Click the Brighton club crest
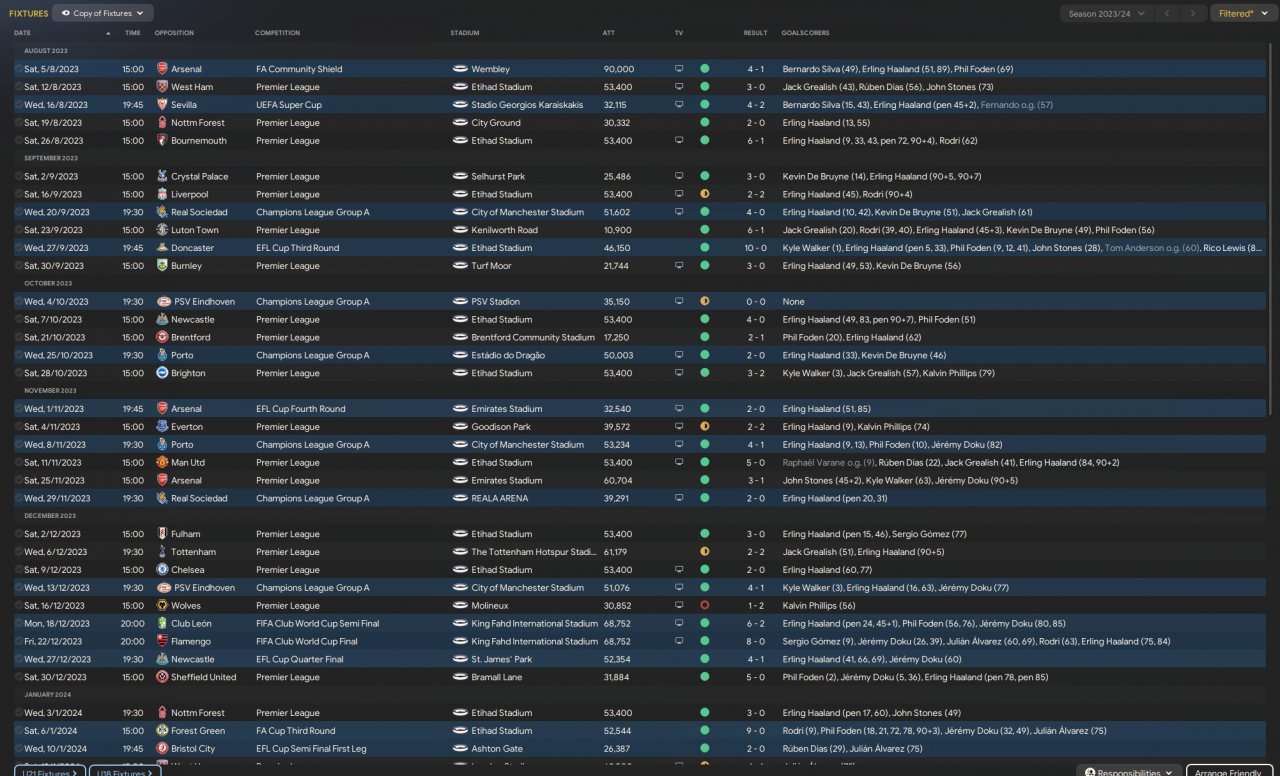The width and height of the screenshot is (1280, 776). [162, 373]
